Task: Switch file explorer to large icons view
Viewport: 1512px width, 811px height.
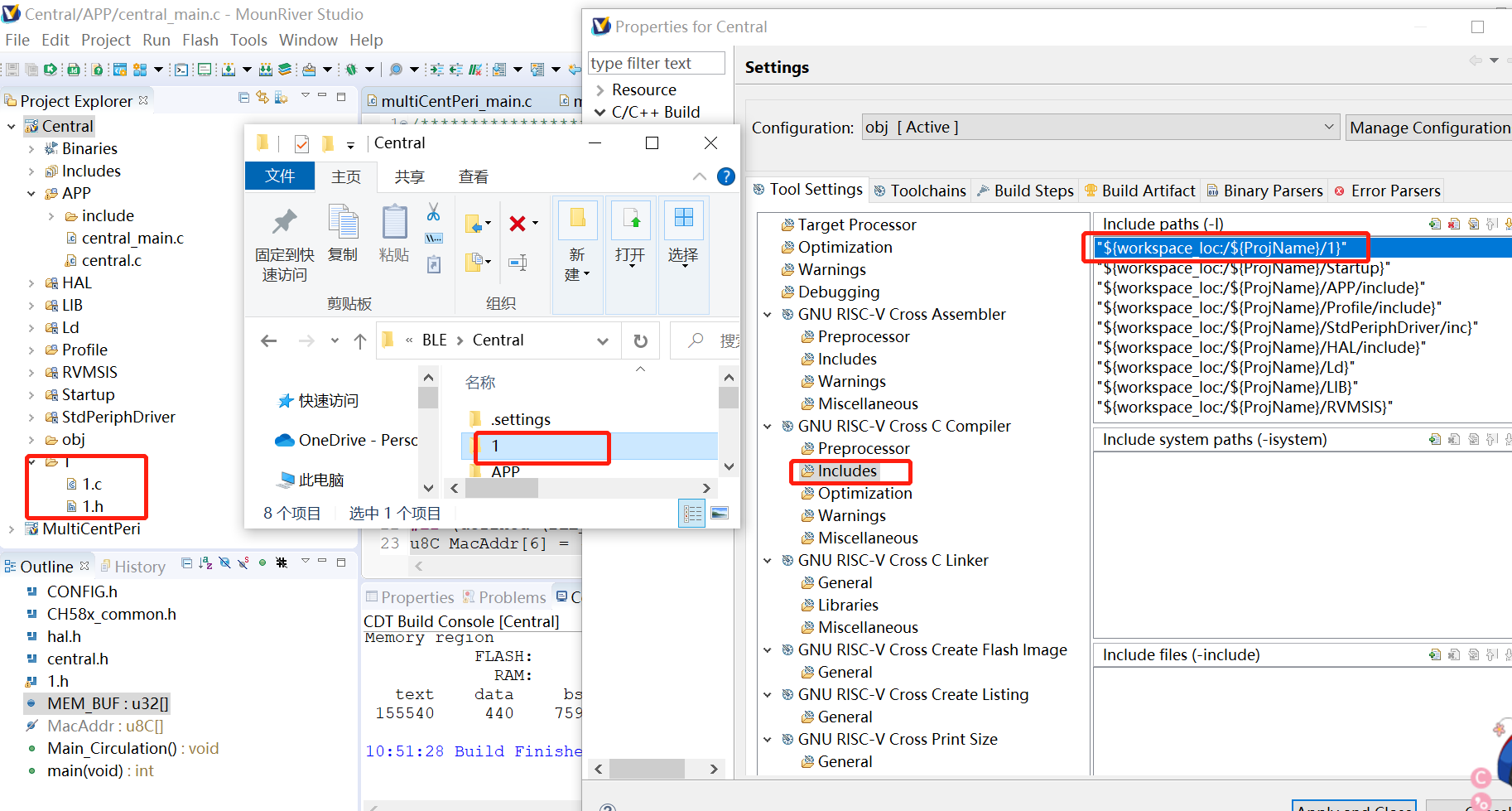Action: (x=720, y=513)
